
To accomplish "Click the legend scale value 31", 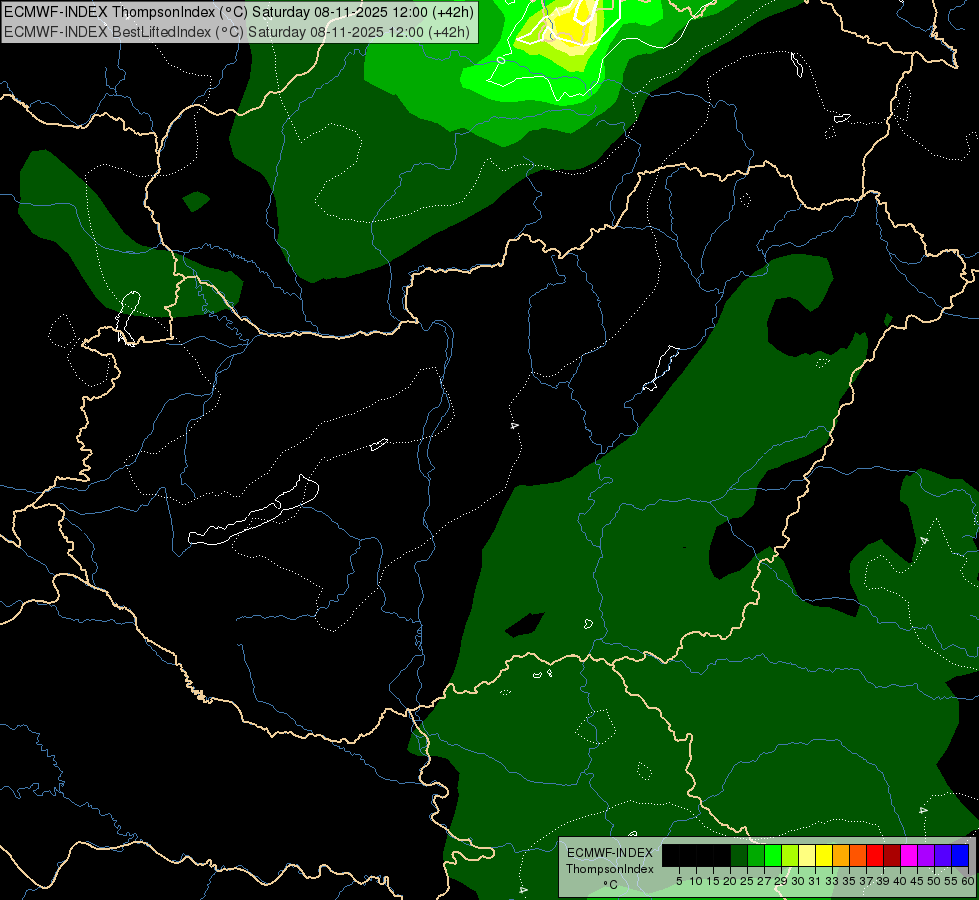I will click(815, 881).
